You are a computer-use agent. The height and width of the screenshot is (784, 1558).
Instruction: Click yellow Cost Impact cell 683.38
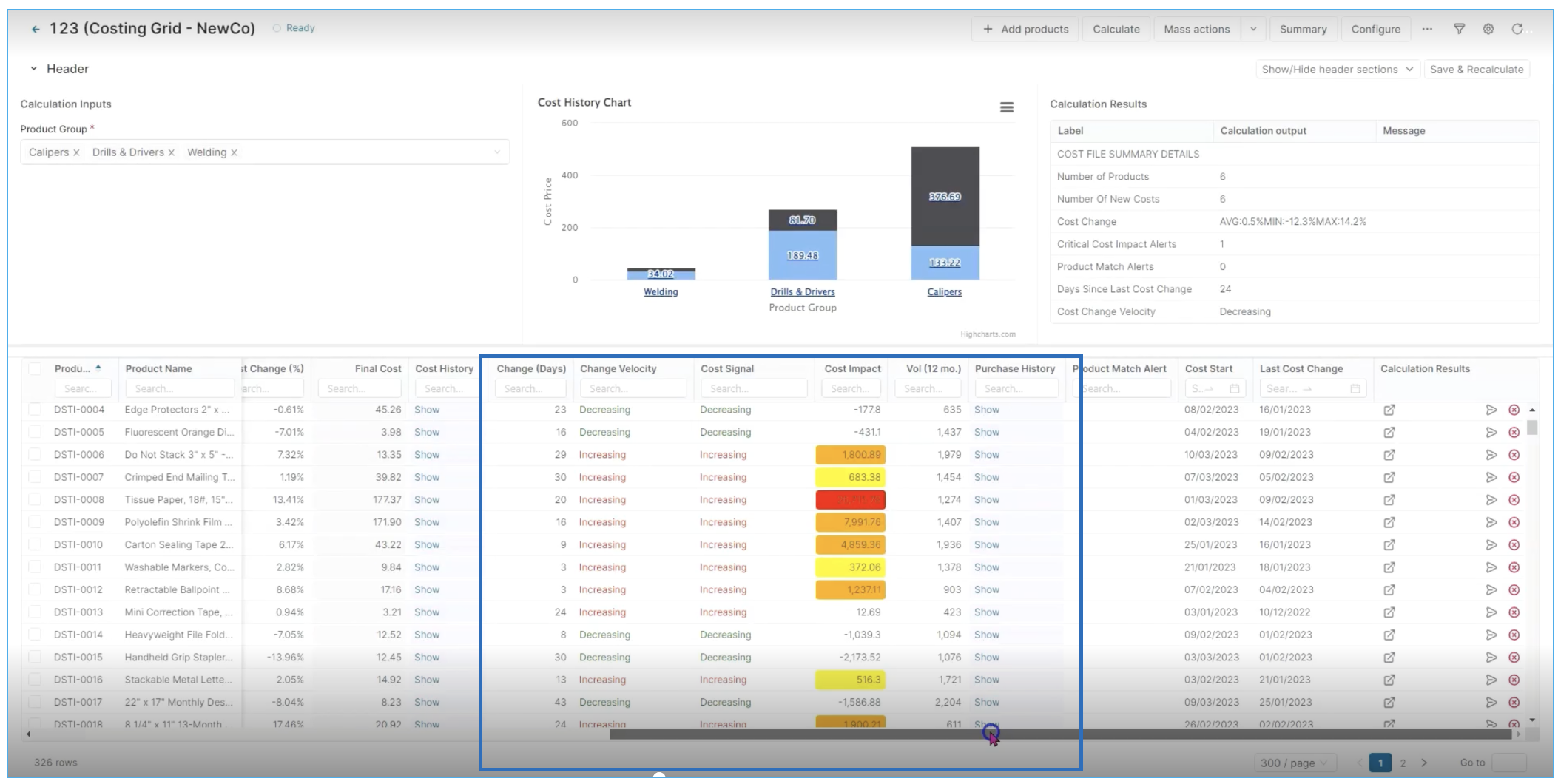[x=851, y=477]
